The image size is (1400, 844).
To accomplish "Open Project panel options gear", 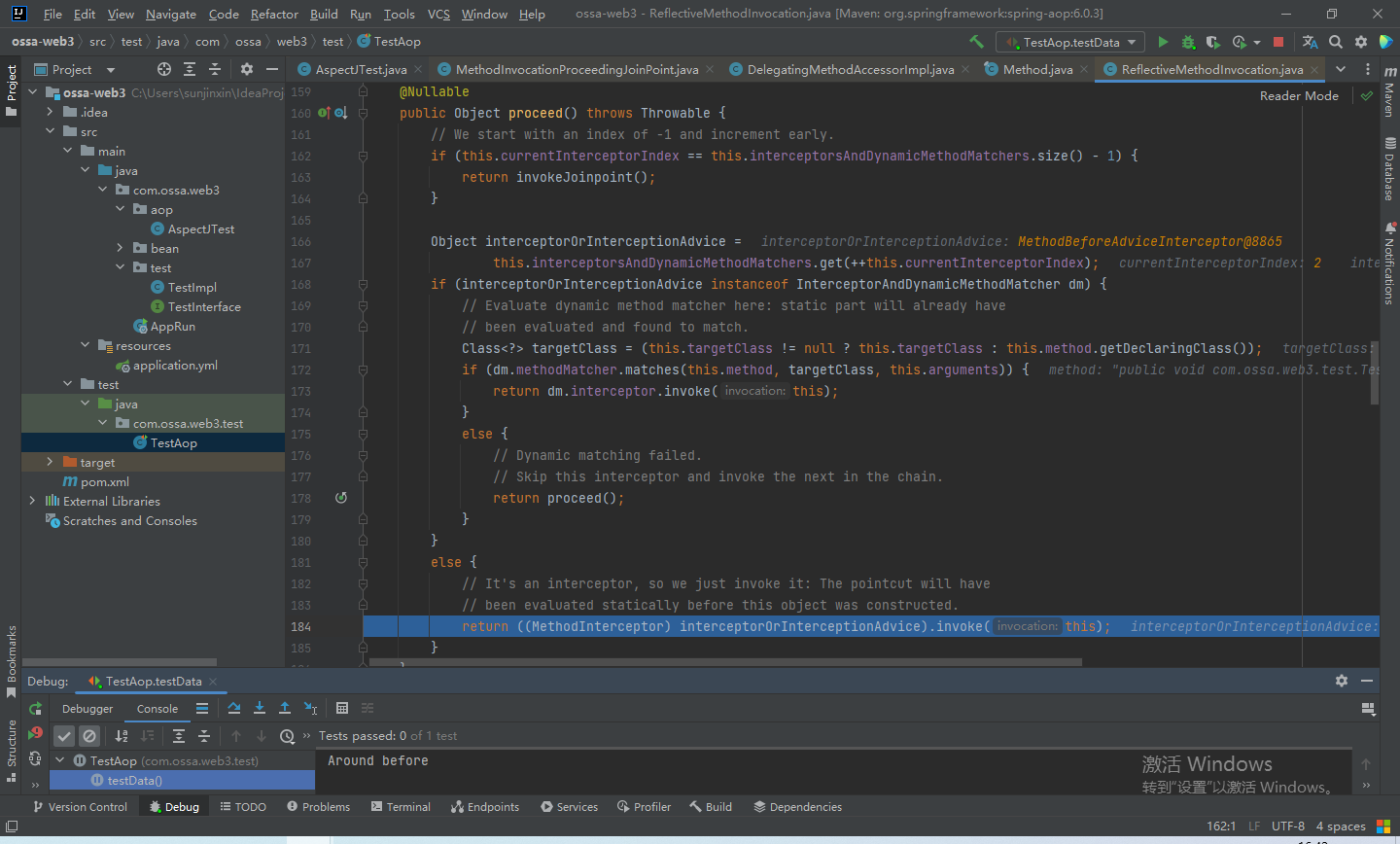I will point(247,69).
